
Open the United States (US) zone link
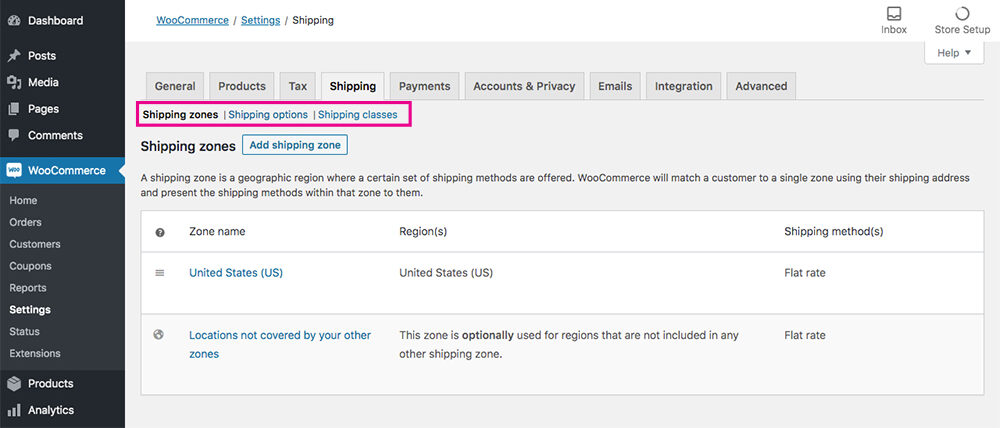(x=236, y=273)
